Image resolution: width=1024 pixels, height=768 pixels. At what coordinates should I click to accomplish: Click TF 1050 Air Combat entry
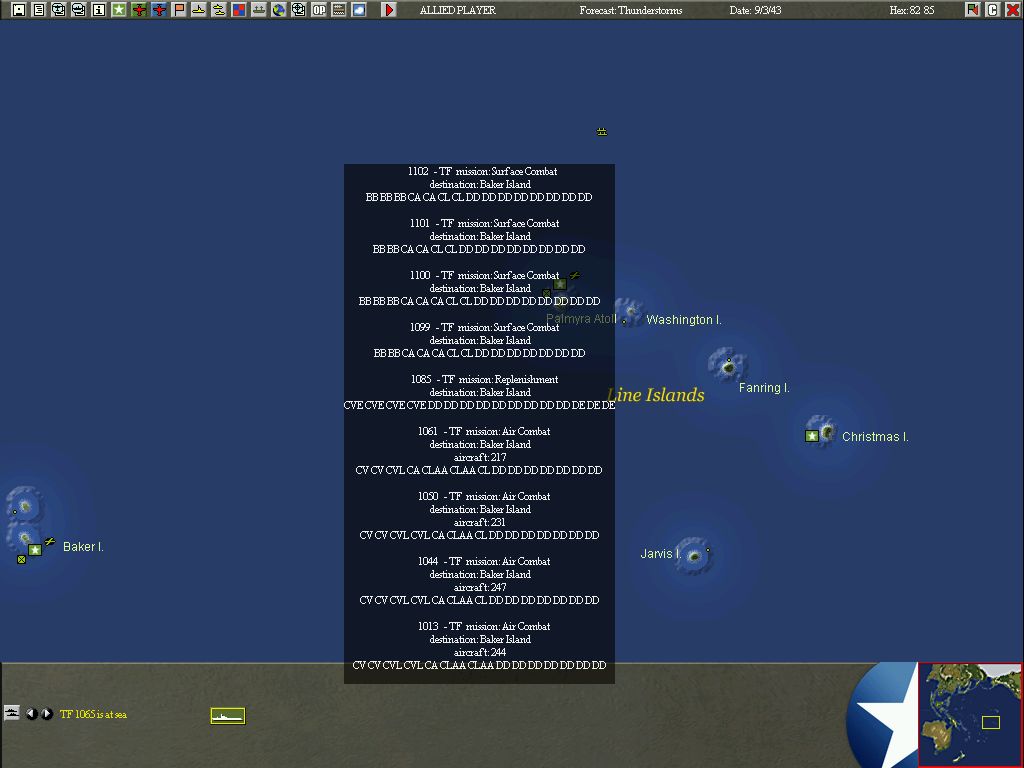pyautogui.click(x=479, y=516)
